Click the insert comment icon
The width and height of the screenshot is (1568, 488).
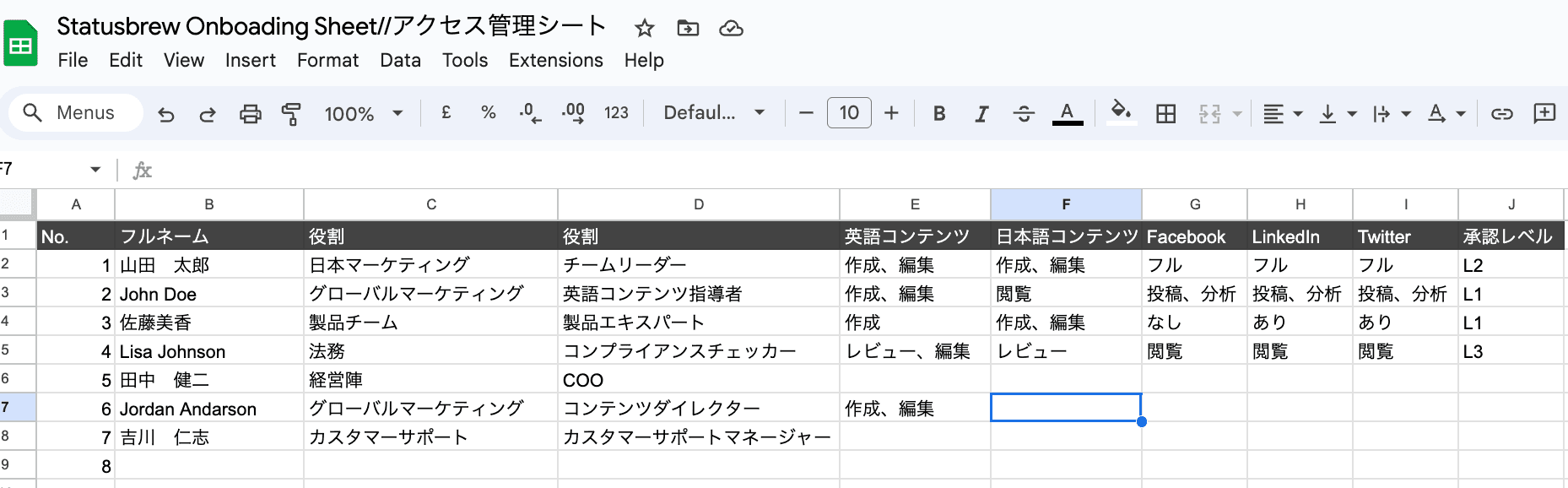1544,113
